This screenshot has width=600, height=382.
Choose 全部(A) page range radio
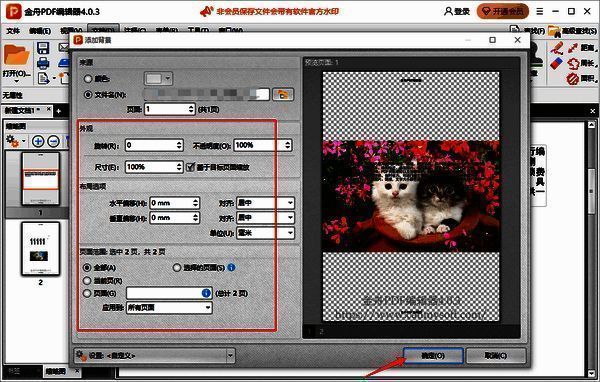coord(87,268)
